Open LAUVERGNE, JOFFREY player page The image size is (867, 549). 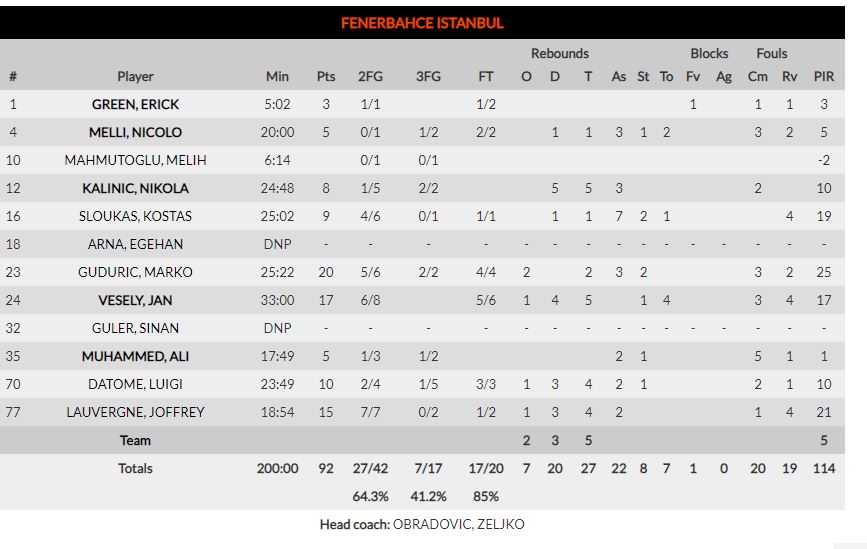135,412
